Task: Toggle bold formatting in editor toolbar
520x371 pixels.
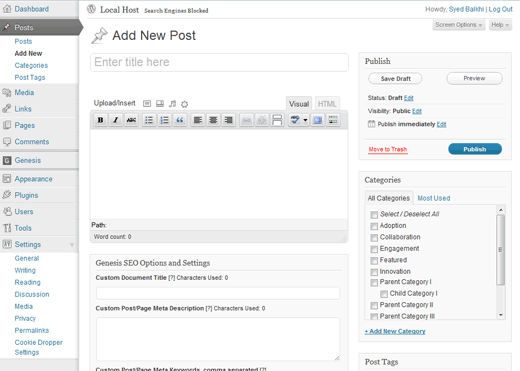Action: [x=100, y=120]
